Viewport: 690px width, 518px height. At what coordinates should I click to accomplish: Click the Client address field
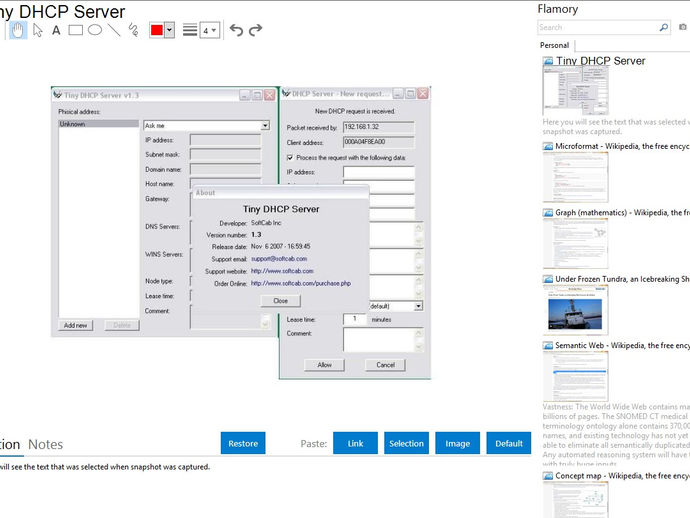pyautogui.click(x=378, y=142)
